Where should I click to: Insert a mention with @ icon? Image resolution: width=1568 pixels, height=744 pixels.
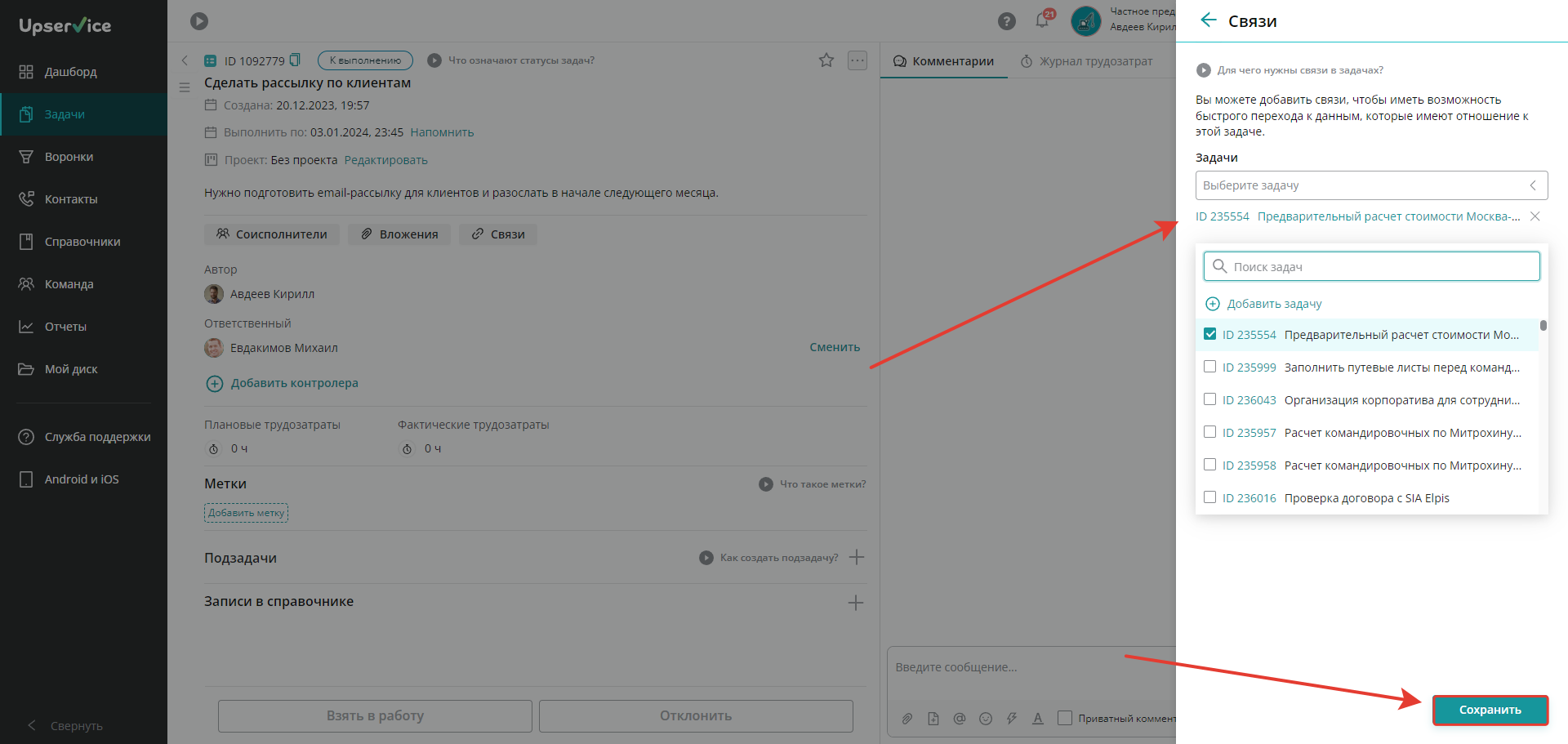[960, 719]
